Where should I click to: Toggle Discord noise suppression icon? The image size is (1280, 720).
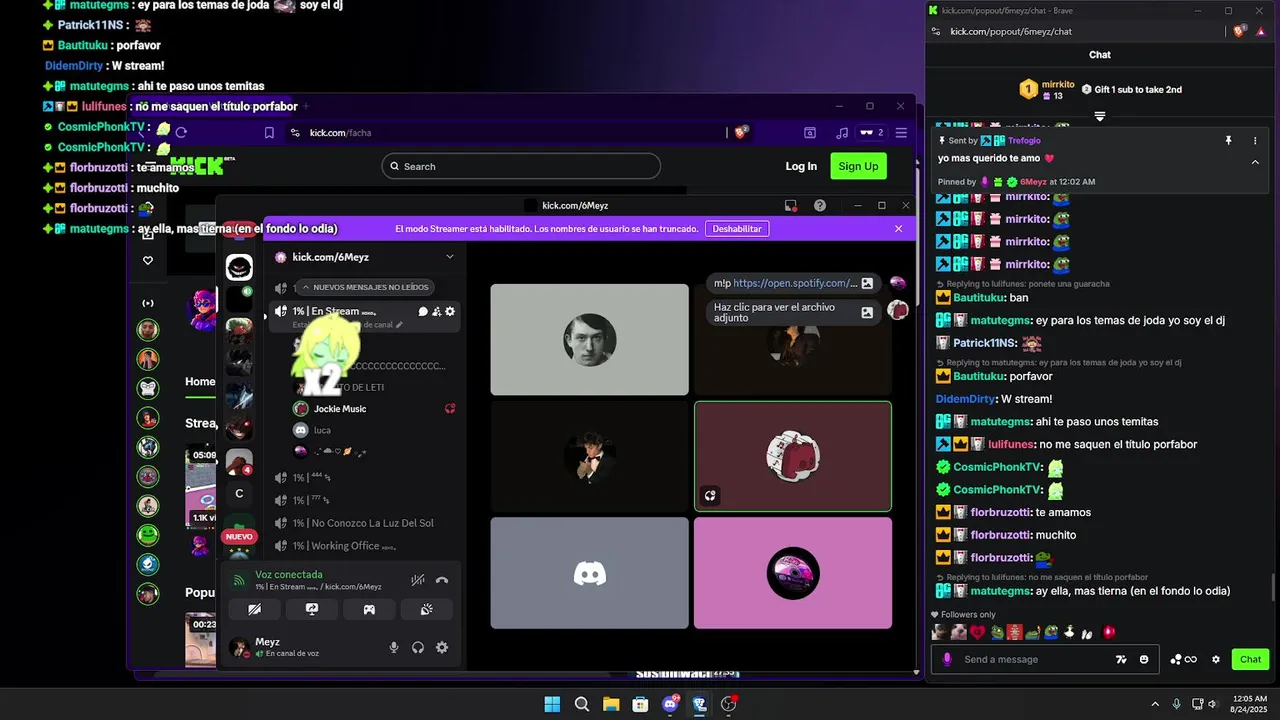coord(418,580)
